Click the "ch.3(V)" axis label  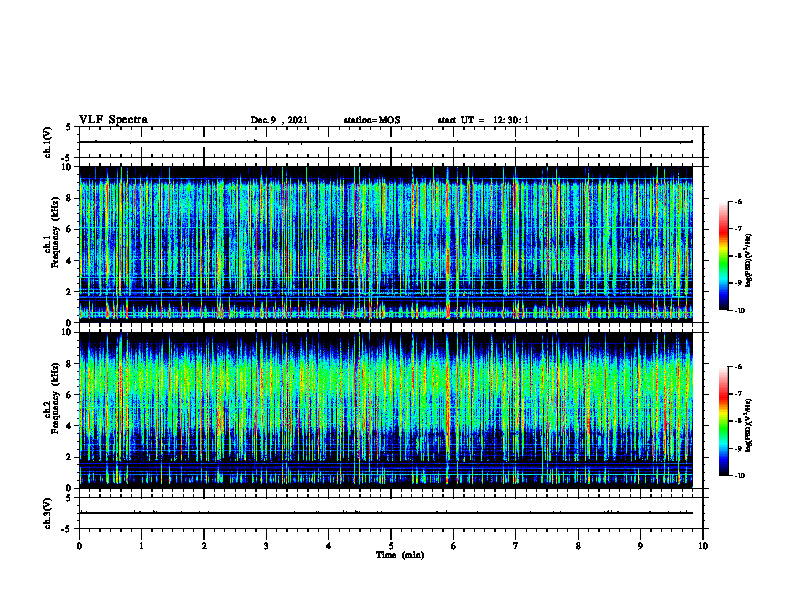tap(47, 513)
